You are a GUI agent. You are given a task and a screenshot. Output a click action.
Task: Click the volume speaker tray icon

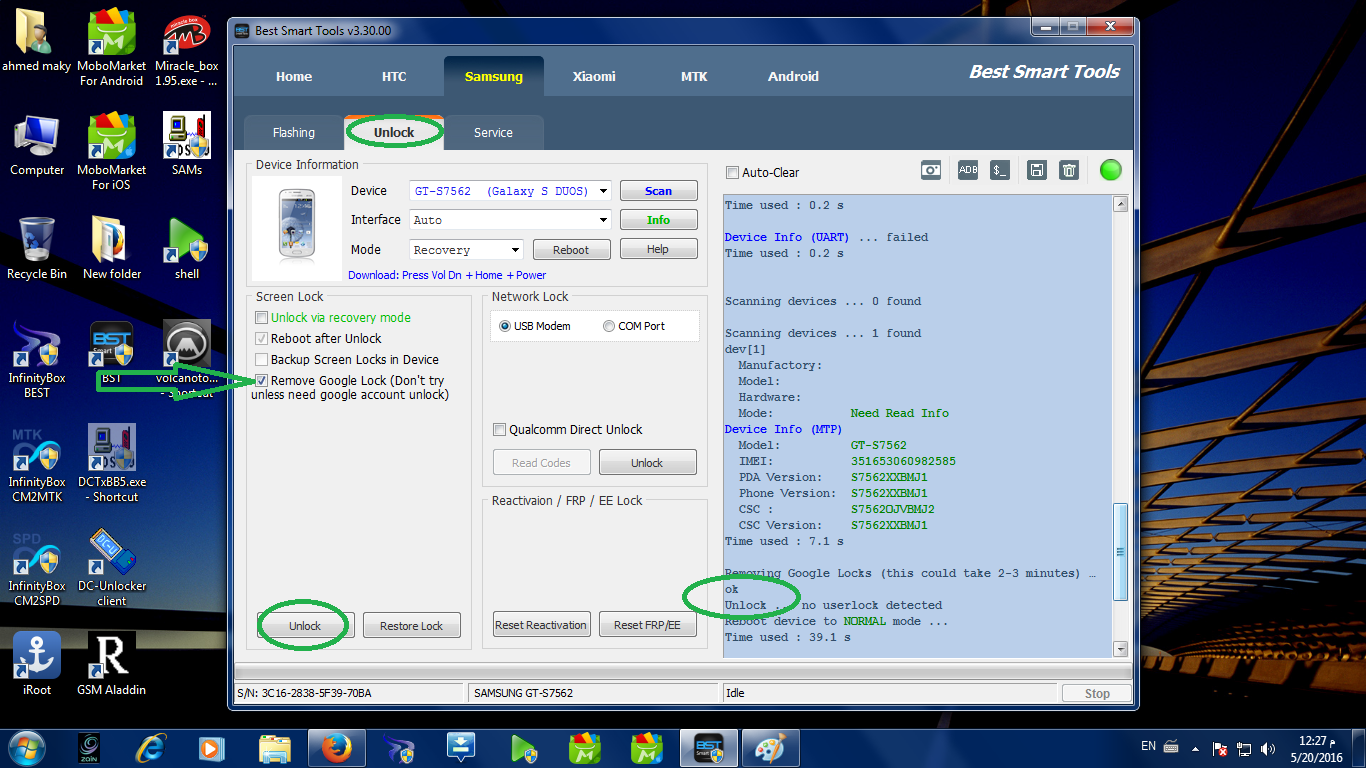point(1269,749)
